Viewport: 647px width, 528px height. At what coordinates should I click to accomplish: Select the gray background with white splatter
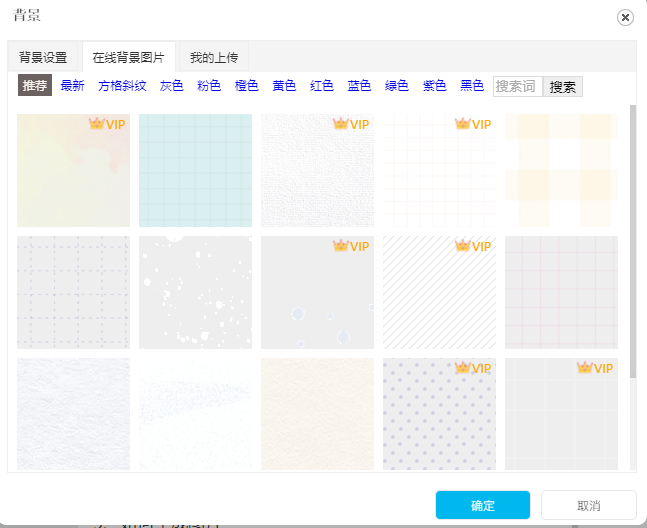pos(195,292)
